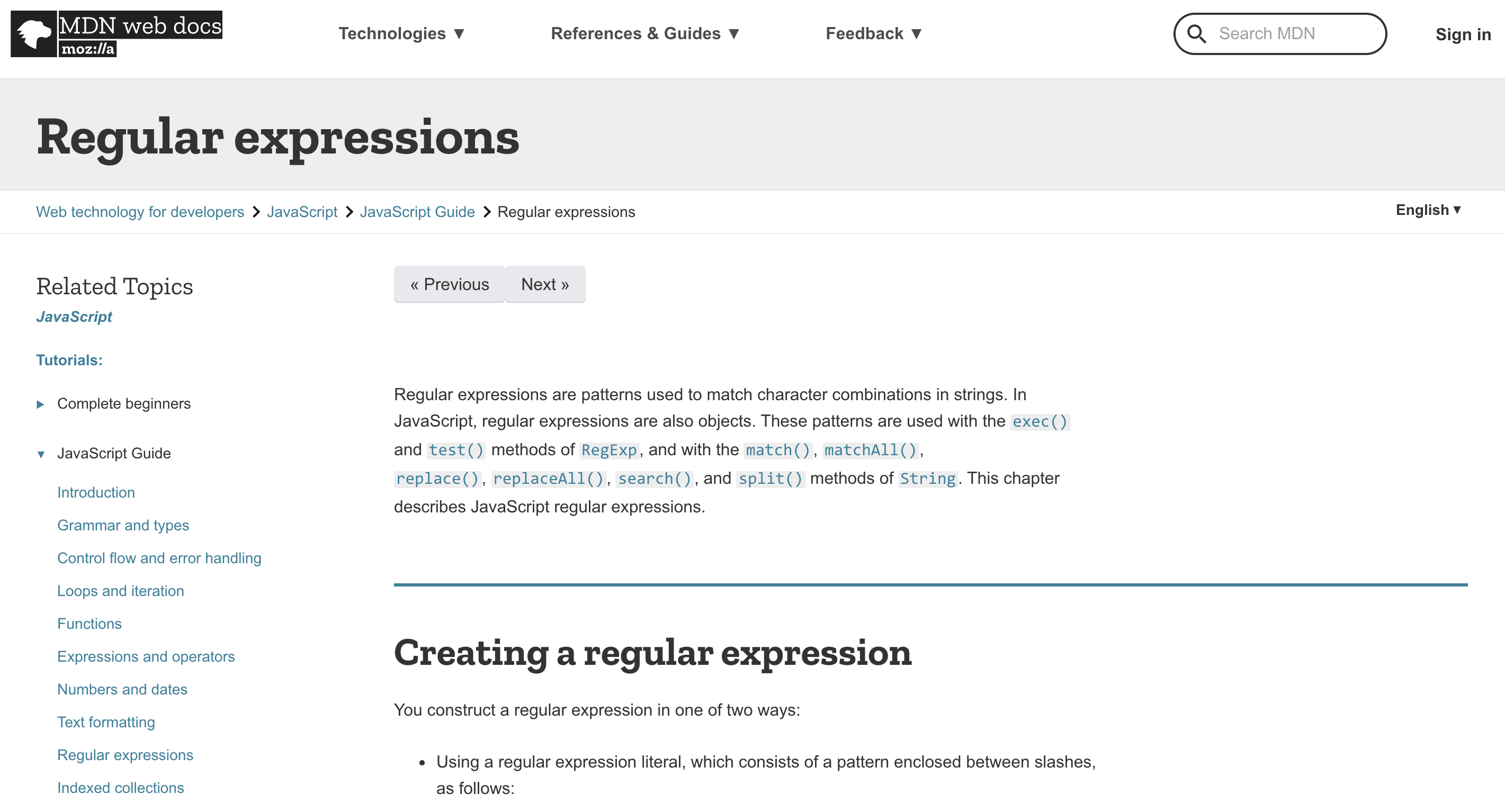Go to the Previous guide page
The height and width of the screenshot is (812, 1505).
coord(449,284)
